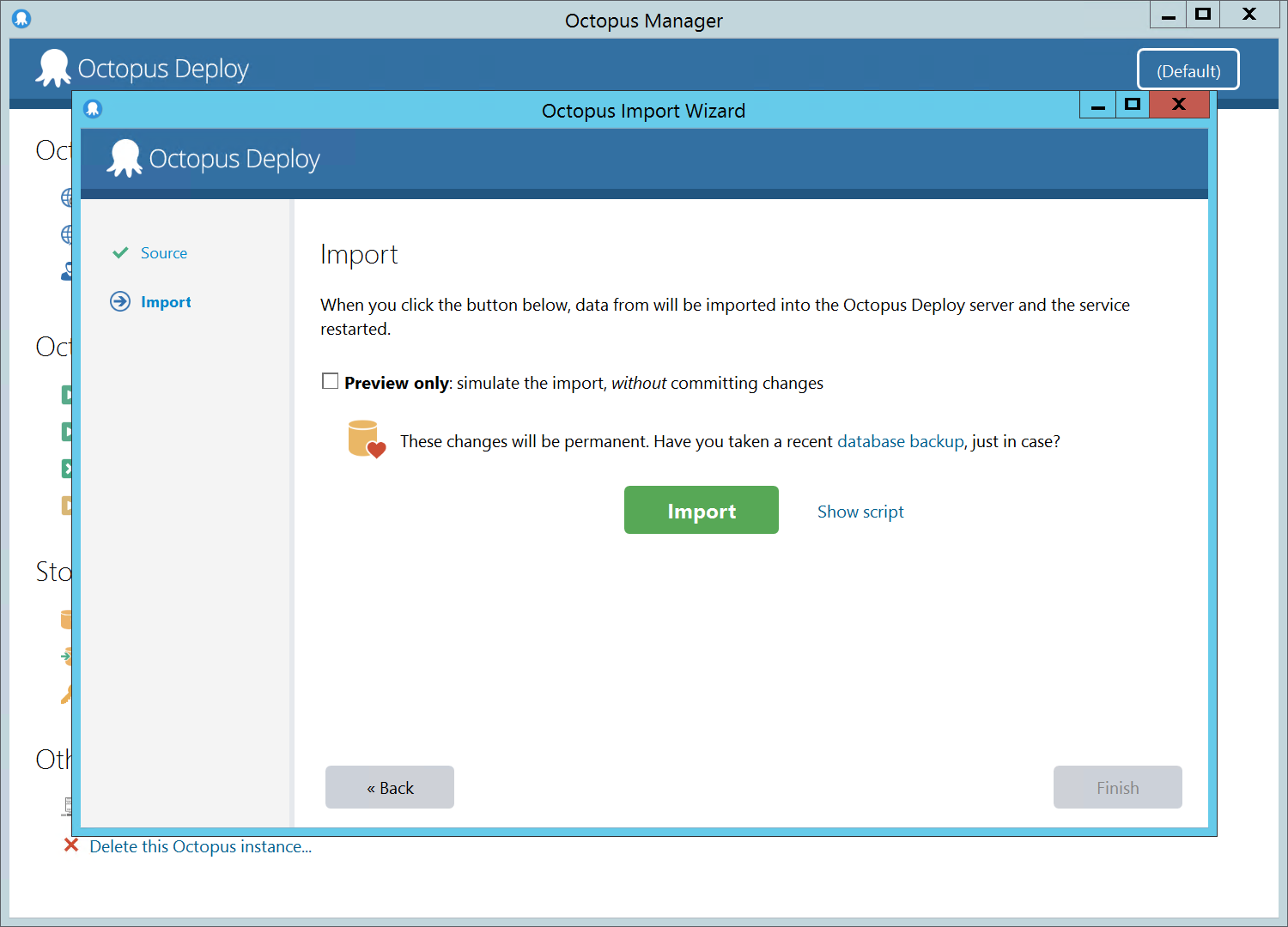Click the Octopus Manager title bar icon
This screenshot has width=1288, height=927.
tap(21, 19)
